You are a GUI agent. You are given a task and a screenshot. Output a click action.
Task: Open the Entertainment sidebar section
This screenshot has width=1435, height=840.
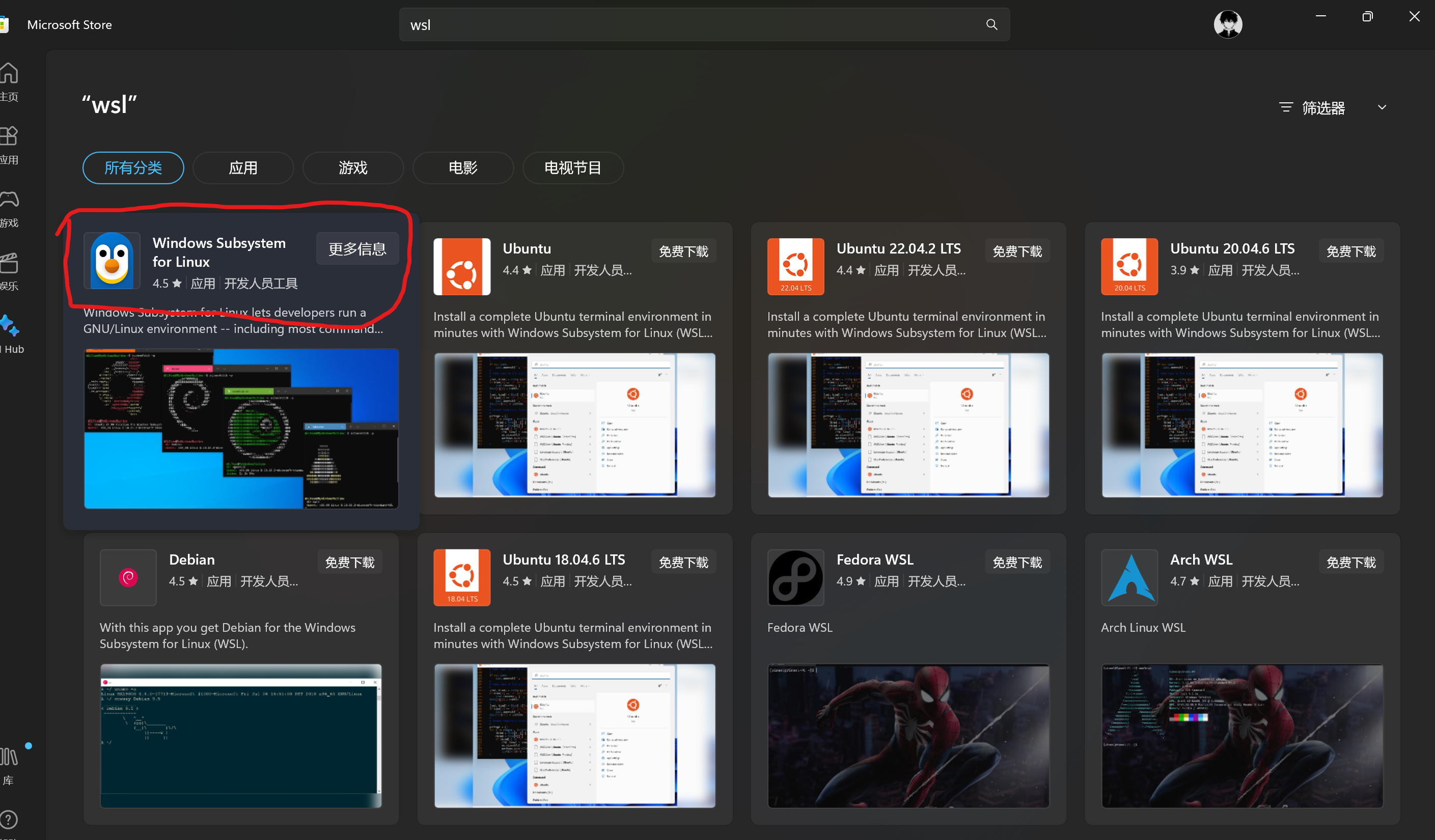pos(10,263)
